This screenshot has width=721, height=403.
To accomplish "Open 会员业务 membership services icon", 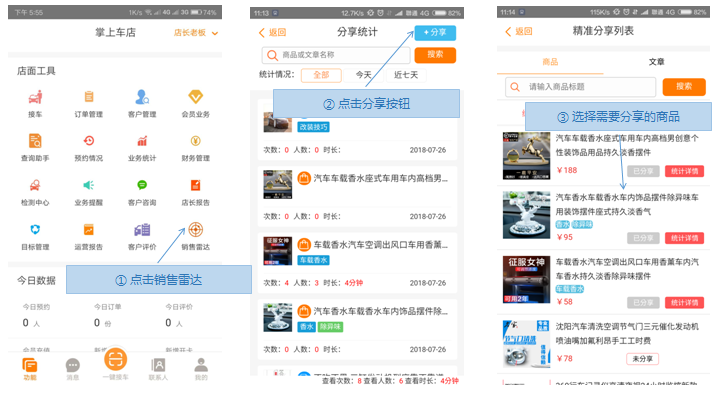I will 195,102.
